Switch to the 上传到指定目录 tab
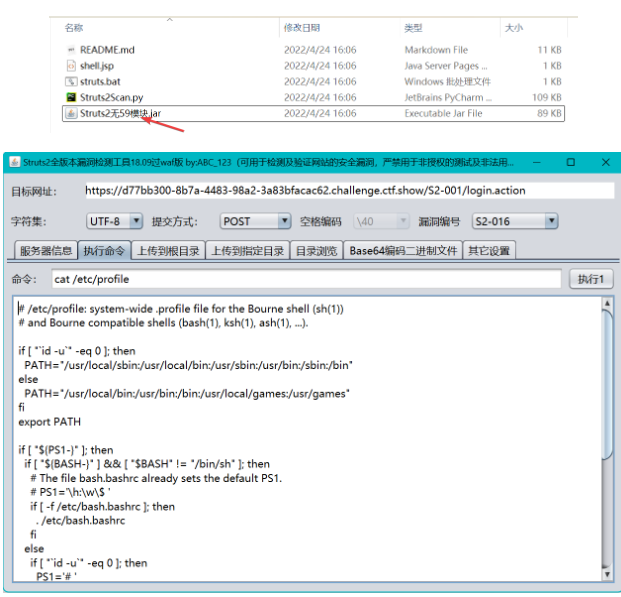Screen dimensions: 621x597 coord(248,251)
